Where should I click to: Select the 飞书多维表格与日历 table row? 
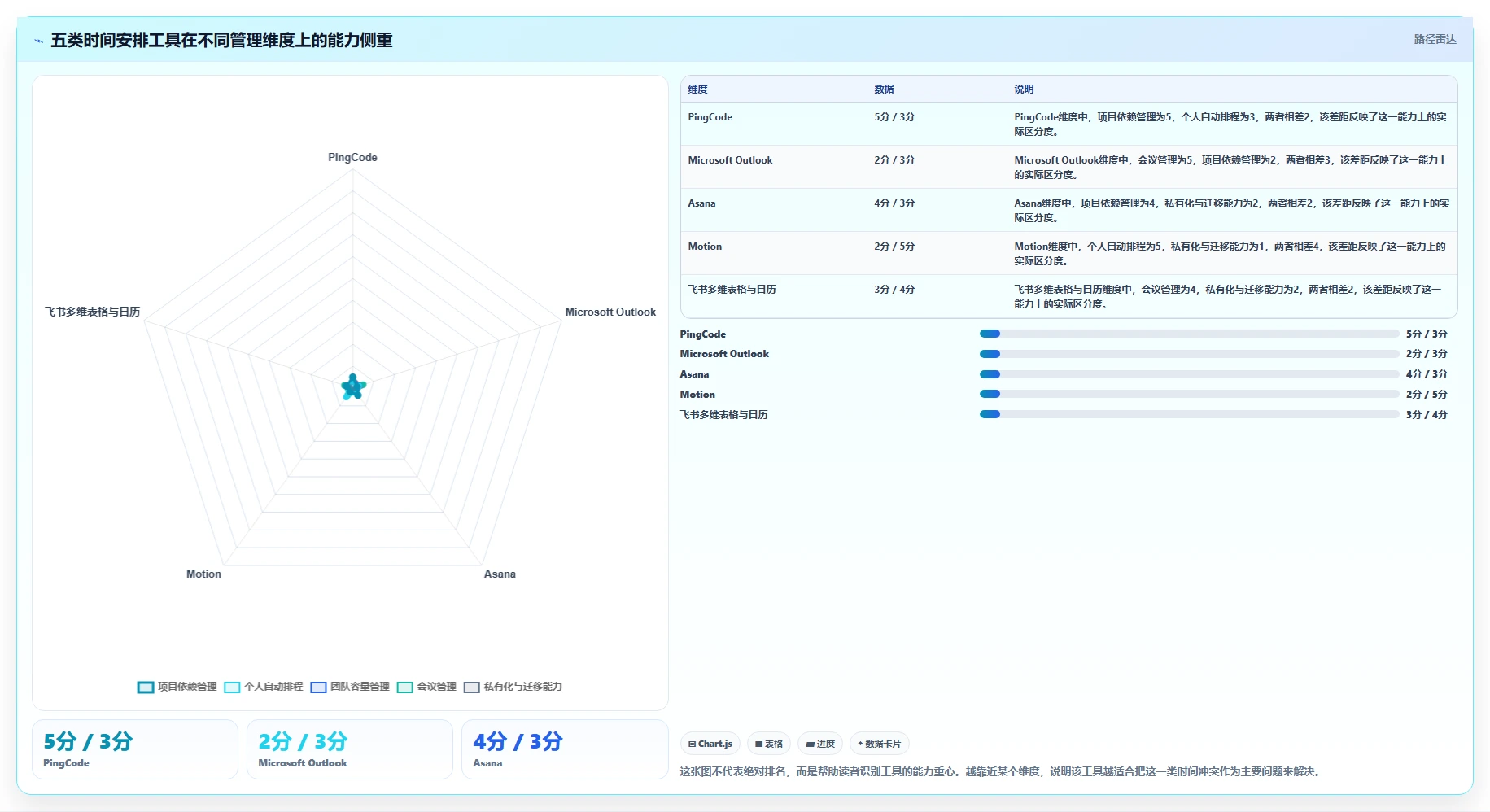pos(1068,296)
